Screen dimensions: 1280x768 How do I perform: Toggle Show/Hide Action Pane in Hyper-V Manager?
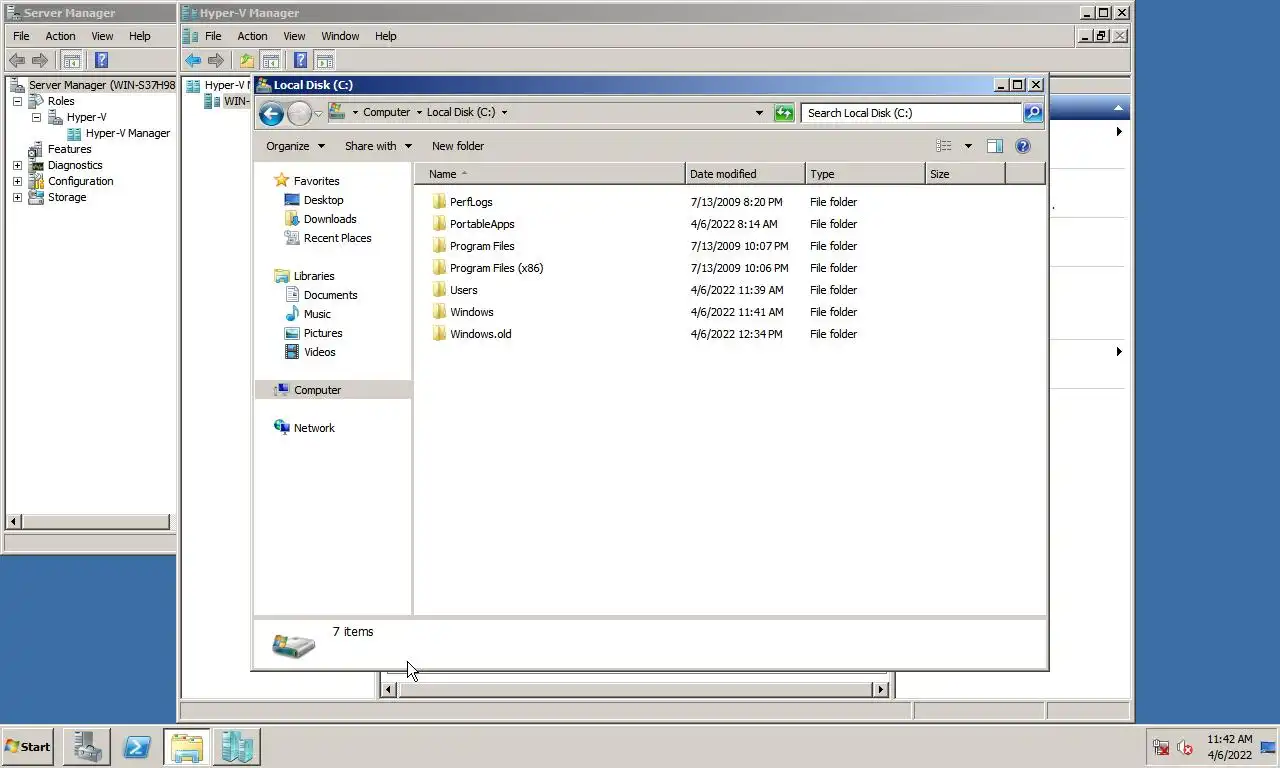(324, 61)
